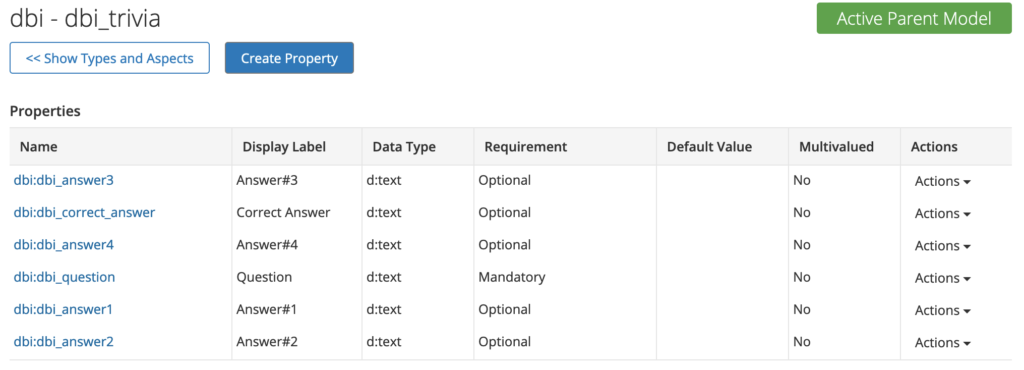Click the Display Label column header
This screenshot has height=370, width=1024.
pos(284,147)
